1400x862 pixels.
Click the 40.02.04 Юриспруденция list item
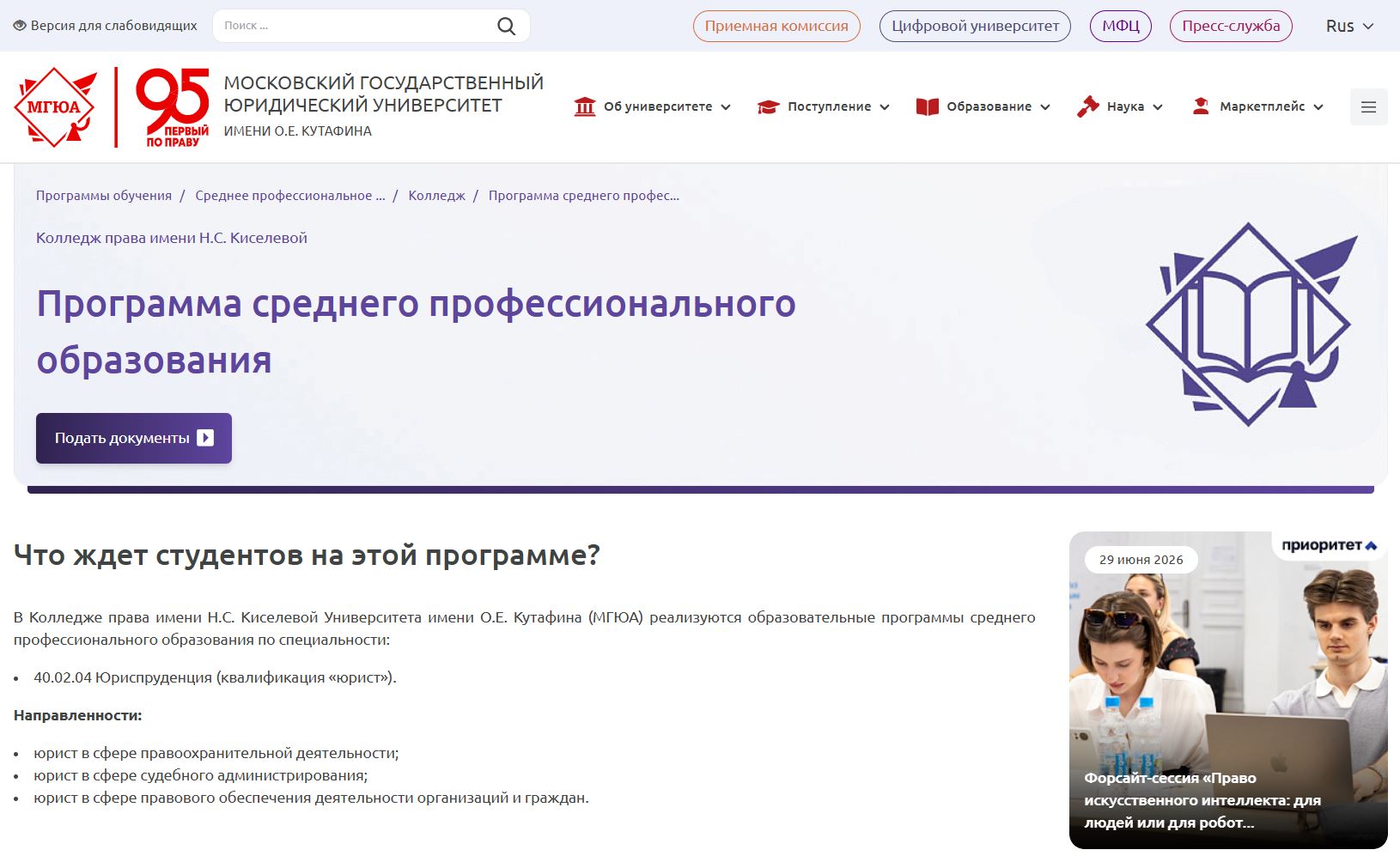point(215,677)
